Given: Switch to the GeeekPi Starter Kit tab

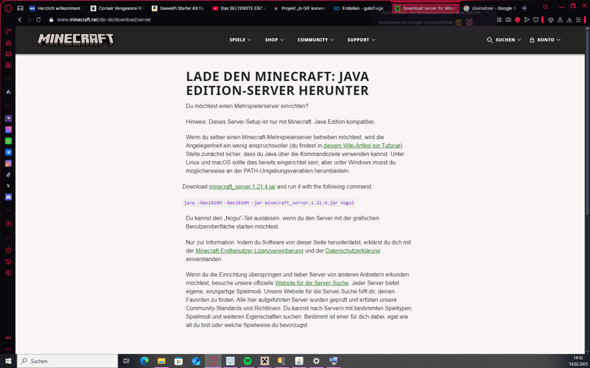Looking at the screenshot, I should 178,8.
